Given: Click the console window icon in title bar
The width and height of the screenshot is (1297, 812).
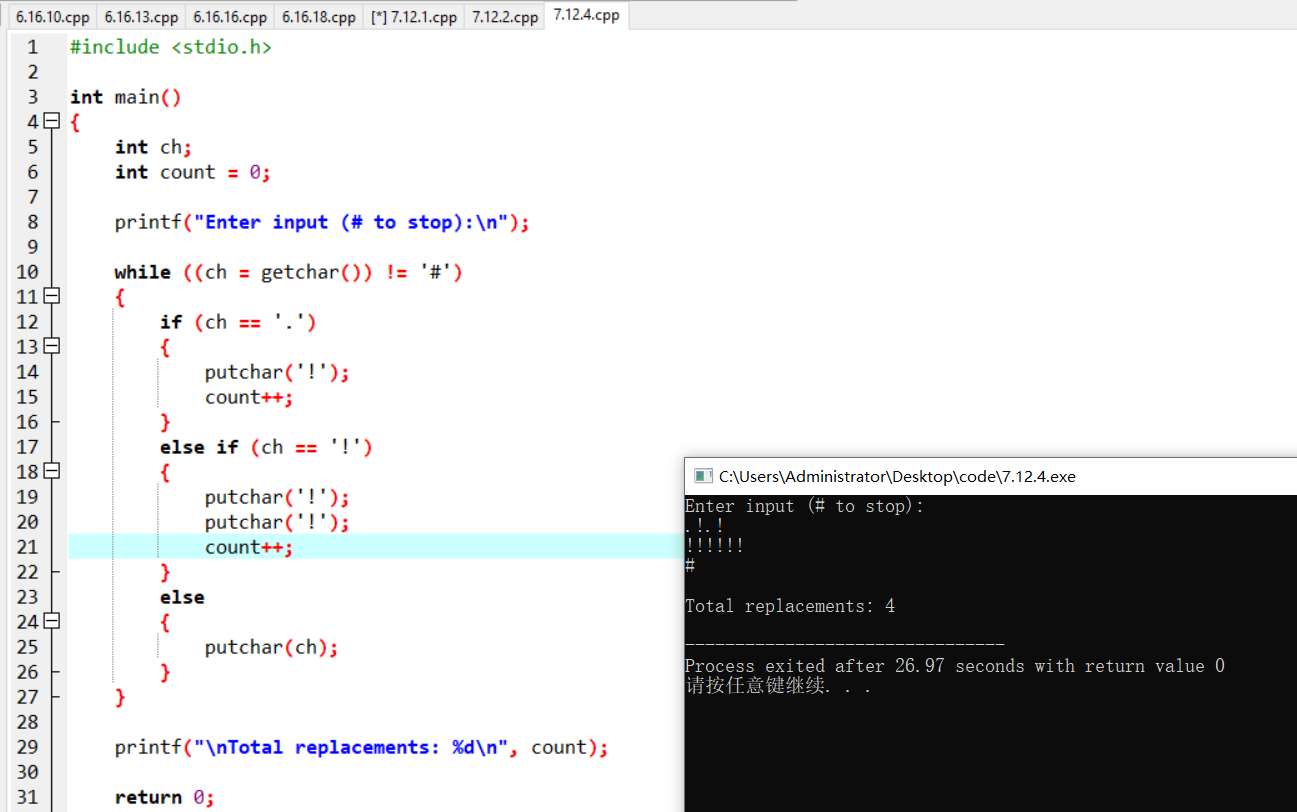Looking at the screenshot, I should 703,476.
